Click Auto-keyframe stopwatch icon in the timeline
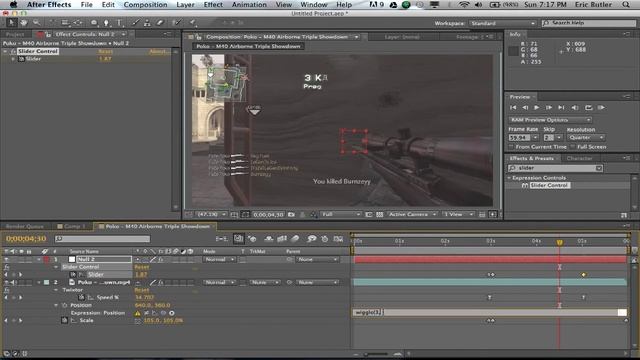Screen dimensions: 640x360 pyautogui.click(x=324, y=239)
